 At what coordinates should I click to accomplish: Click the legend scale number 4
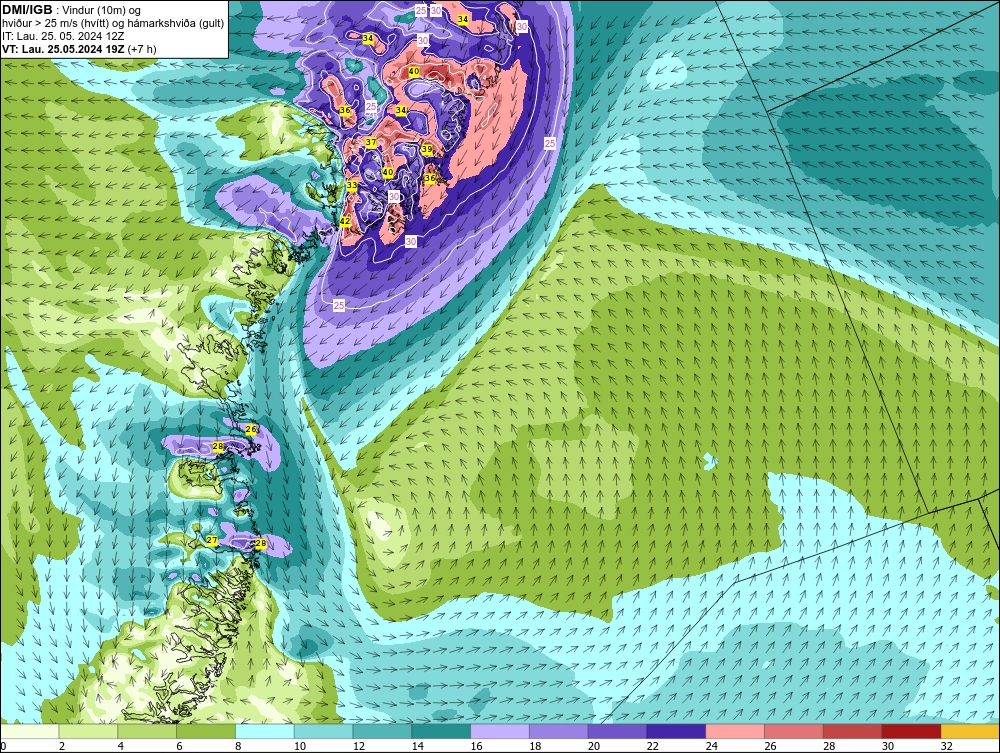121,746
